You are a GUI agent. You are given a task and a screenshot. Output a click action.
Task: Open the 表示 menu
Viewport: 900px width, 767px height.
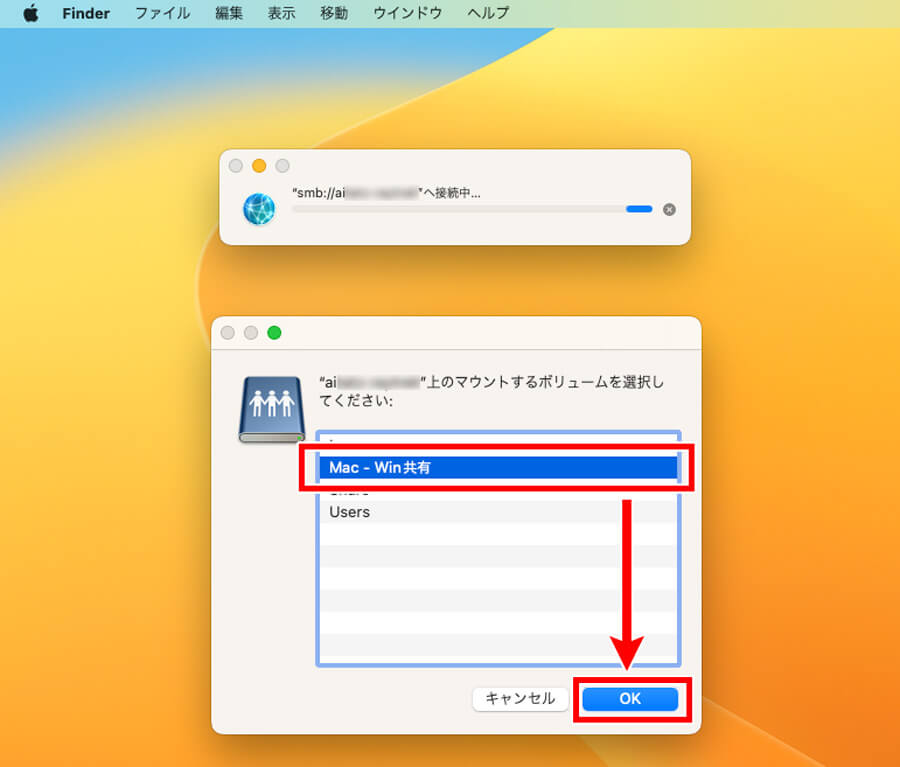click(282, 13)
